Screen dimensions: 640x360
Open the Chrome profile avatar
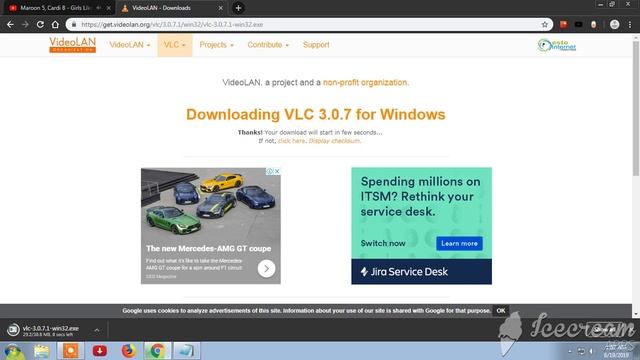coord(614,24)
